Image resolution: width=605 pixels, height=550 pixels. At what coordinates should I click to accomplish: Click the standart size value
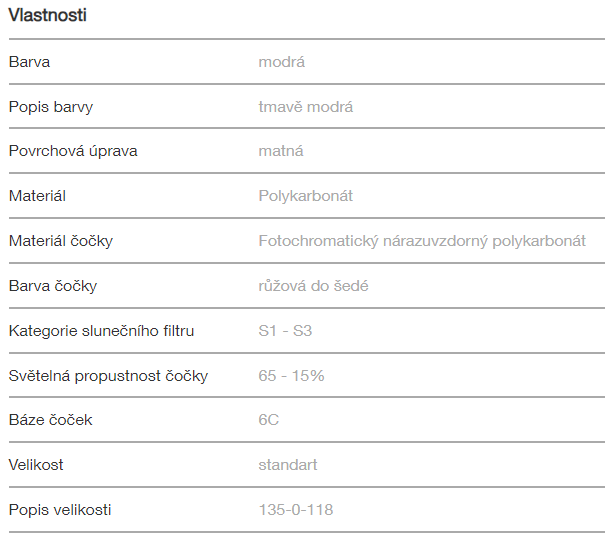[x=288, y=465]
